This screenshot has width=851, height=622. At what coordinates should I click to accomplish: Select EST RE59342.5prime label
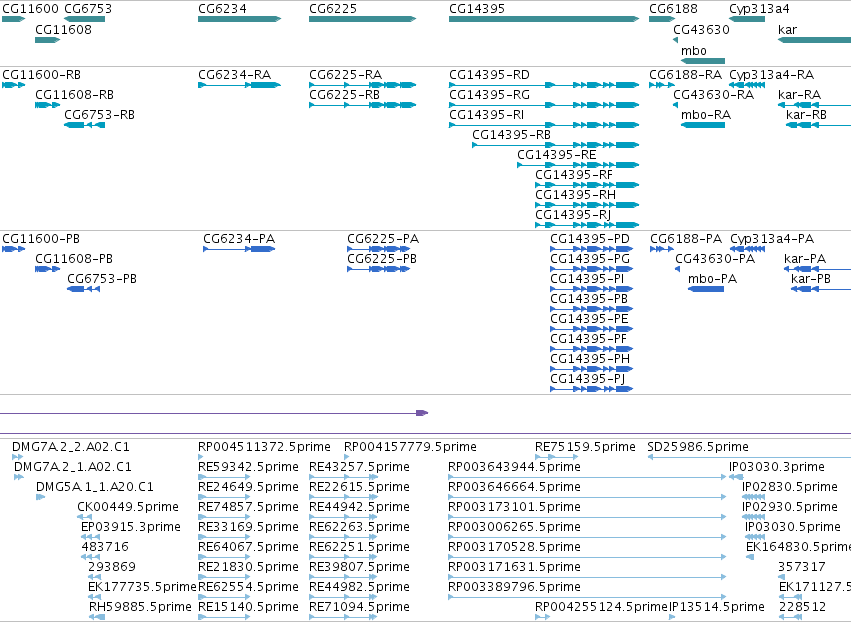249,467
